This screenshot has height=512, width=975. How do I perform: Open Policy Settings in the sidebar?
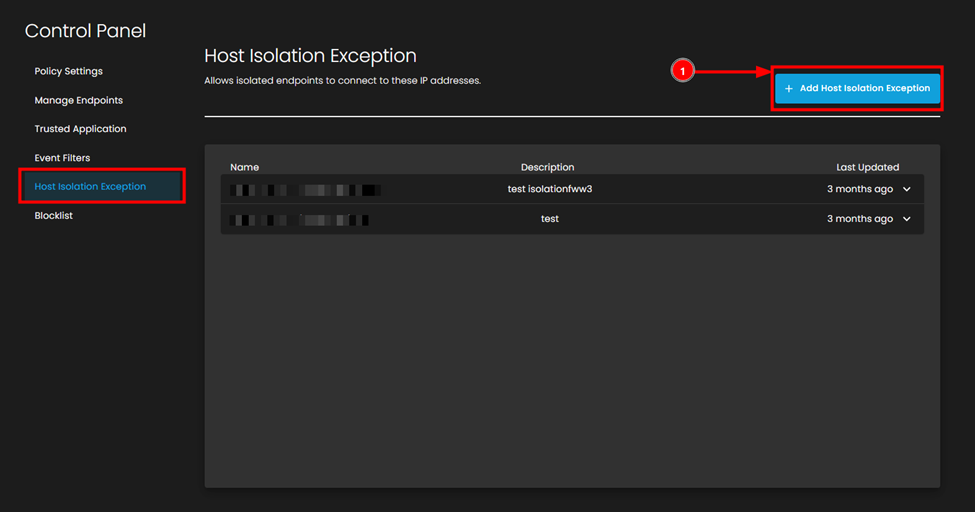[68, 71]
